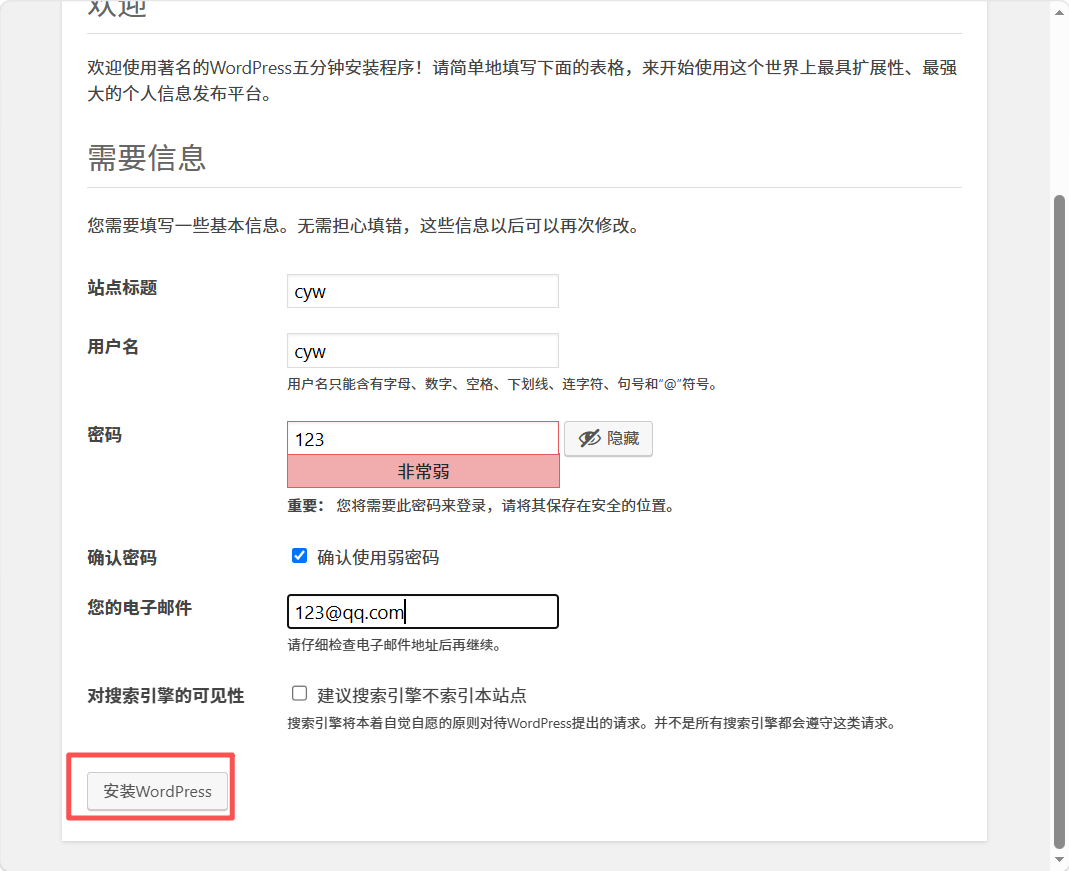The height and width of the screenshot is (871, 1069).
Task: Hide the password with 隐藏 button
Action: click(608, 438)
